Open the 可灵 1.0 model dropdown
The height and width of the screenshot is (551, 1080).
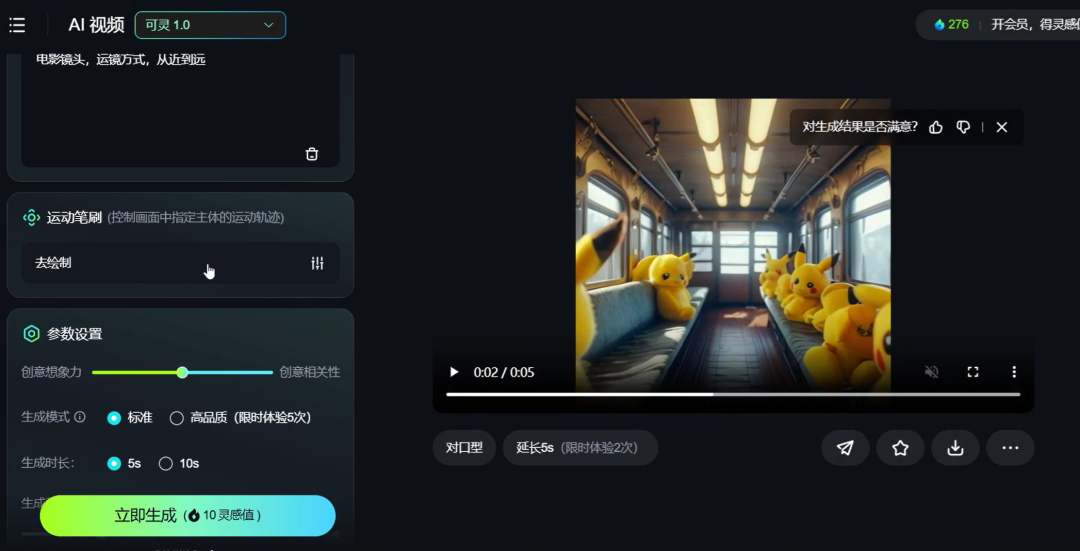point(210,25)
